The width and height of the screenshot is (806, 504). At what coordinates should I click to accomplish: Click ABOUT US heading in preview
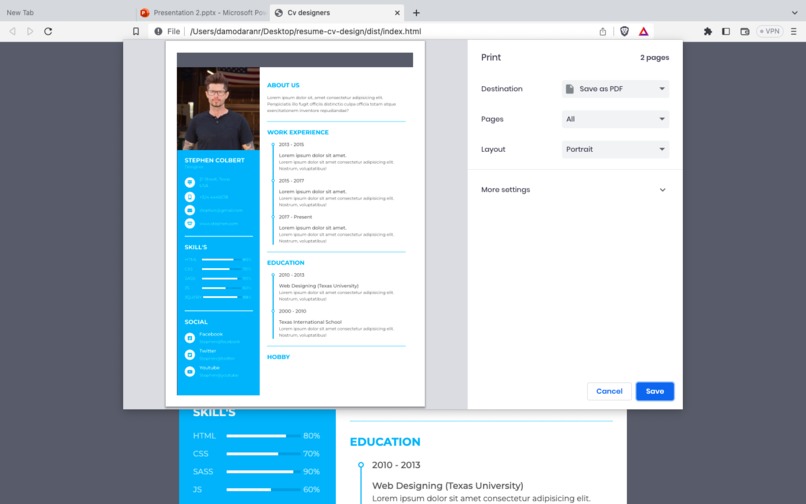(x=283, y=85)
